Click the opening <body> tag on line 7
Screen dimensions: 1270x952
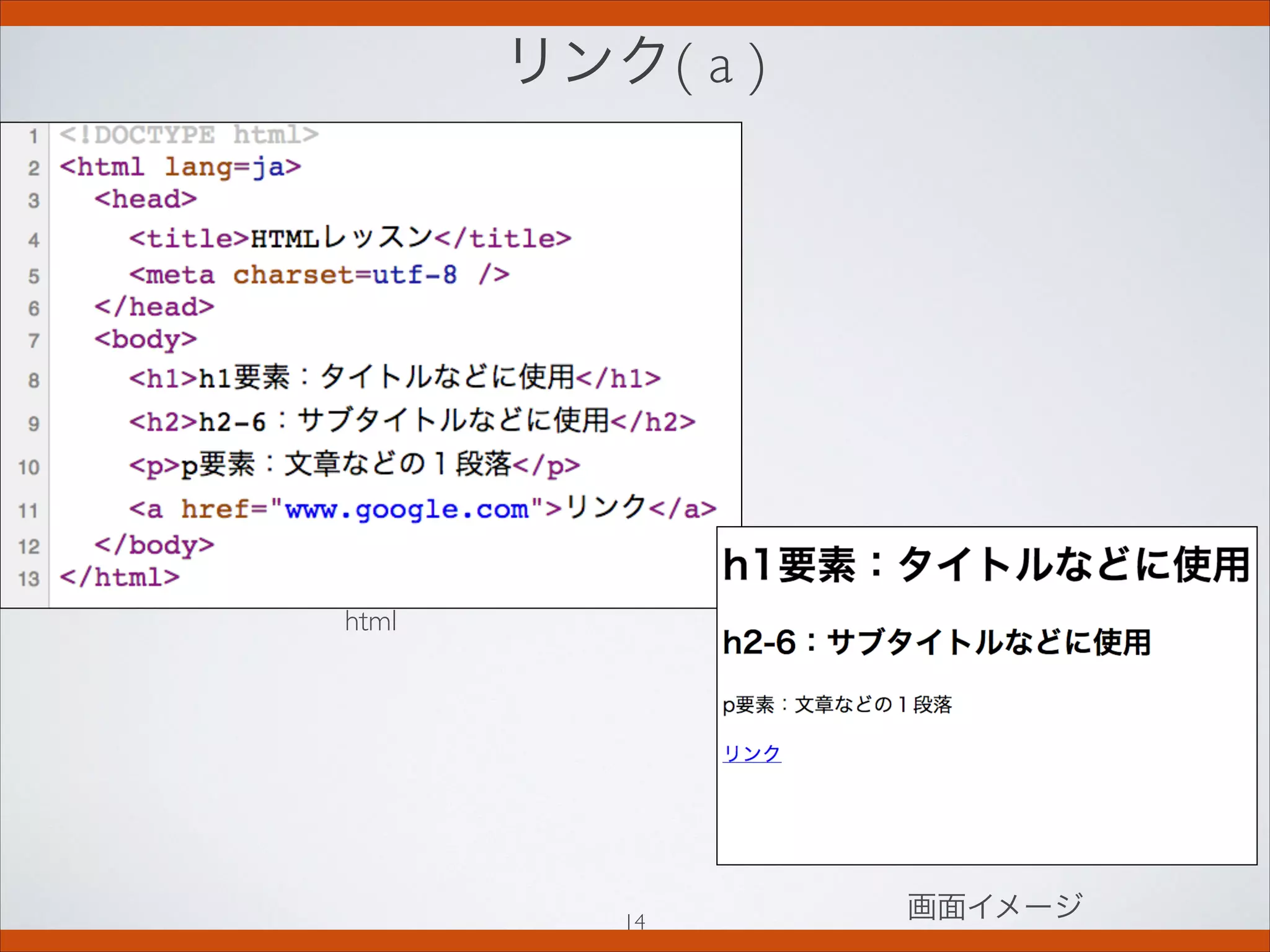coord(146,340)
